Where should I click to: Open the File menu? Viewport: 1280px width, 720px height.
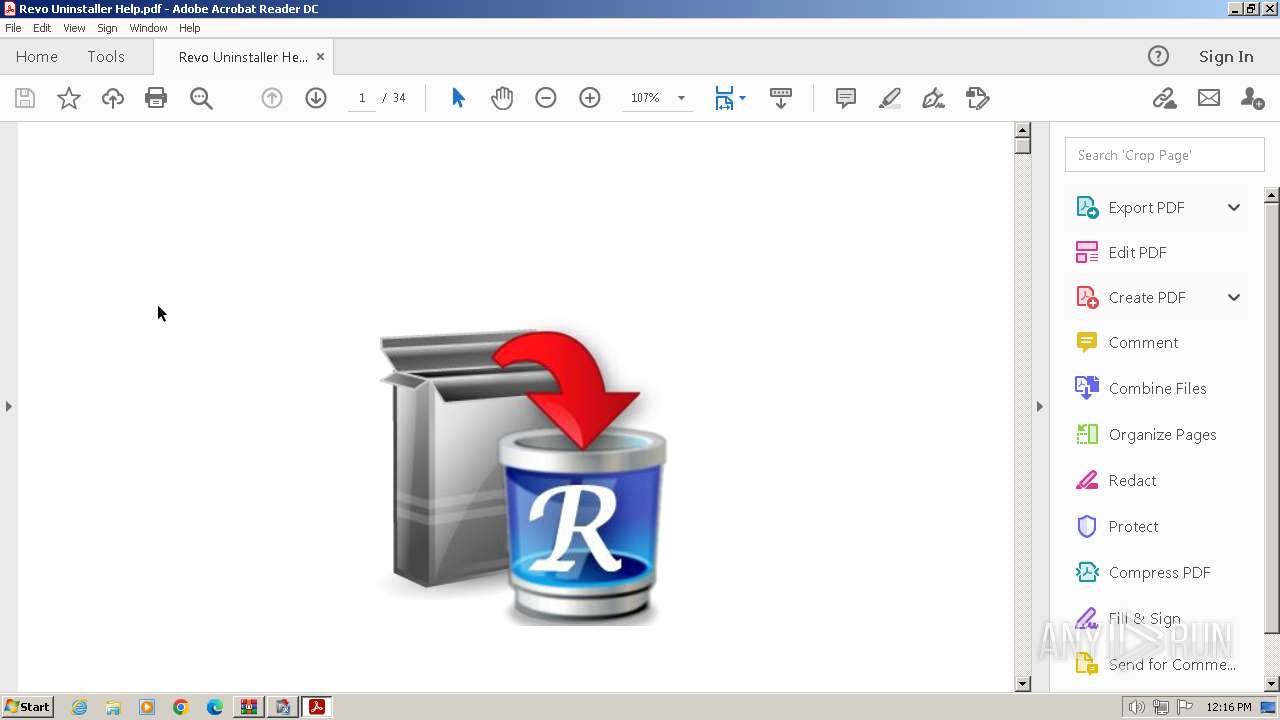[13, 28]
